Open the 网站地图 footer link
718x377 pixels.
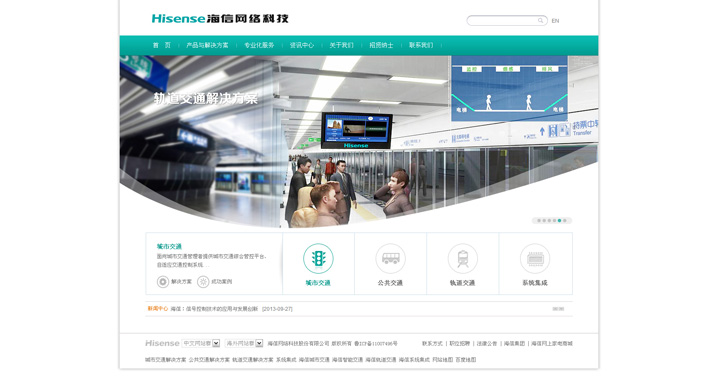(x=443, y=360)
